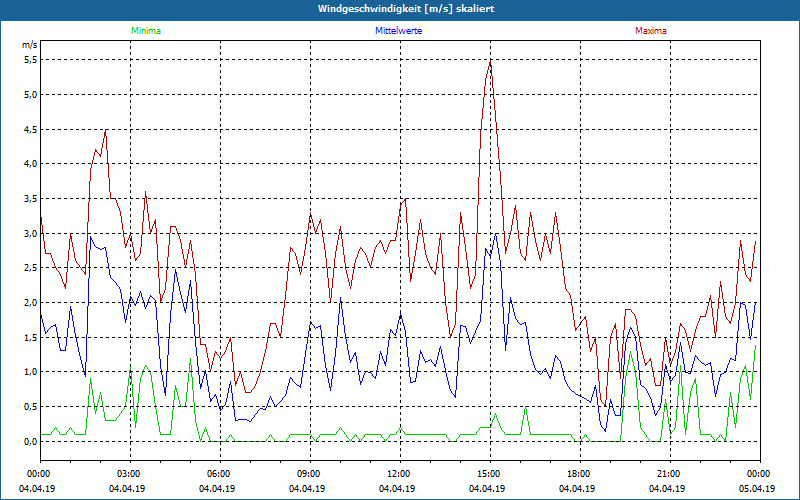800x500 pixels.
Task: Click the green Minima legend label
Action: pos(146,31)
